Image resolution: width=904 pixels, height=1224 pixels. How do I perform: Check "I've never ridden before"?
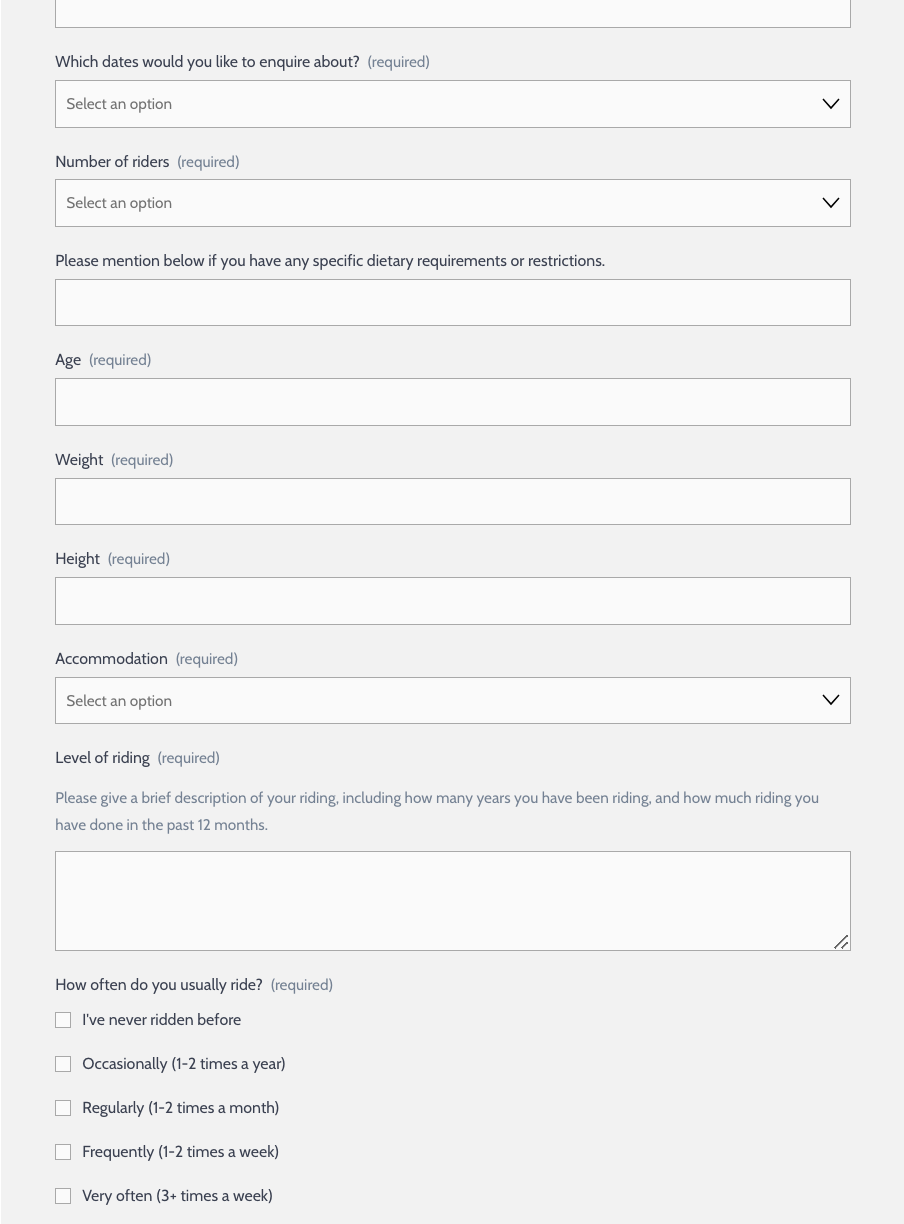63,1020
